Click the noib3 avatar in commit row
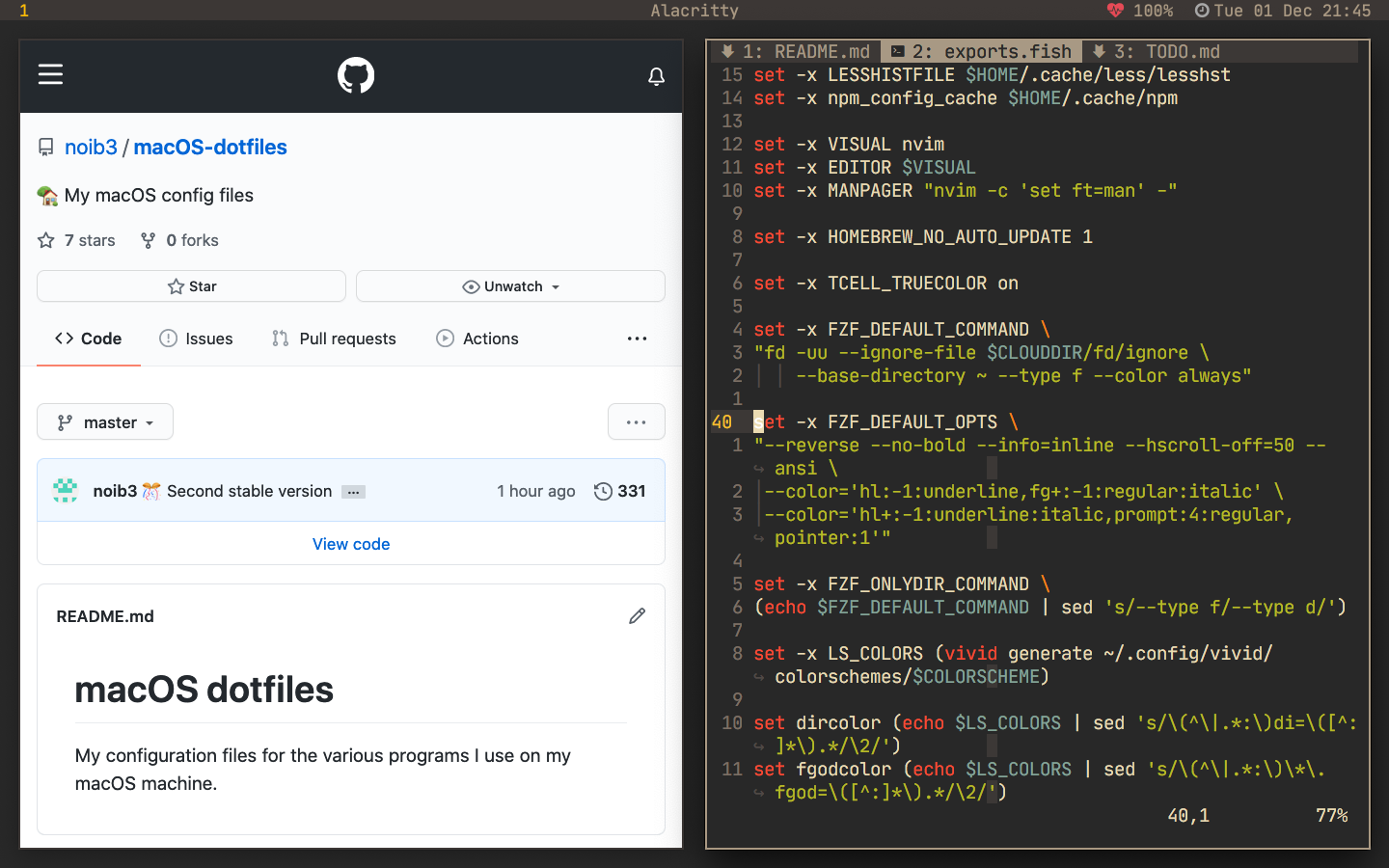 pos(66,490)
